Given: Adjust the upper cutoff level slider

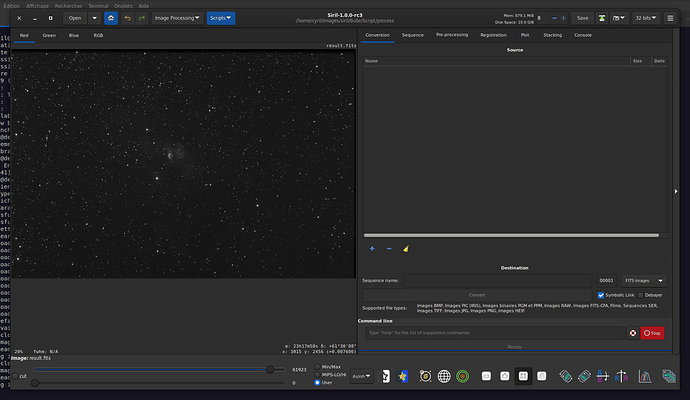Looking at the screenshot, I should 269,369.
